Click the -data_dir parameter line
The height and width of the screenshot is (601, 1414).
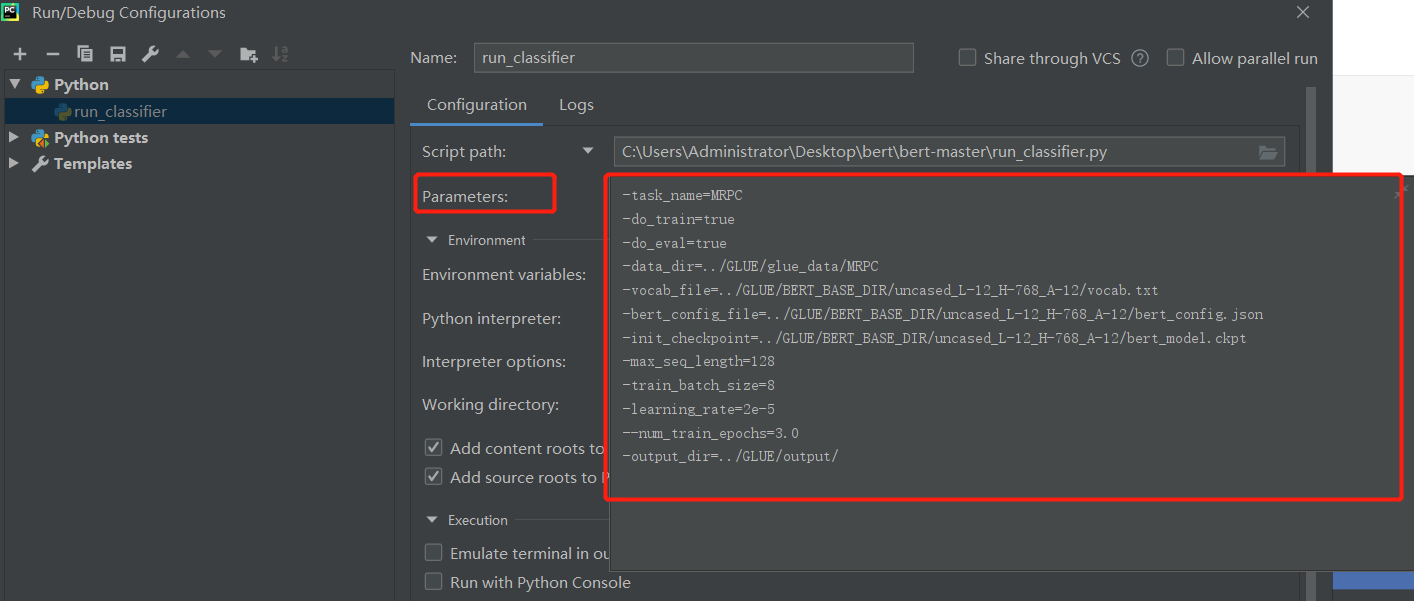pyautogui.click(x=750, y=266)
